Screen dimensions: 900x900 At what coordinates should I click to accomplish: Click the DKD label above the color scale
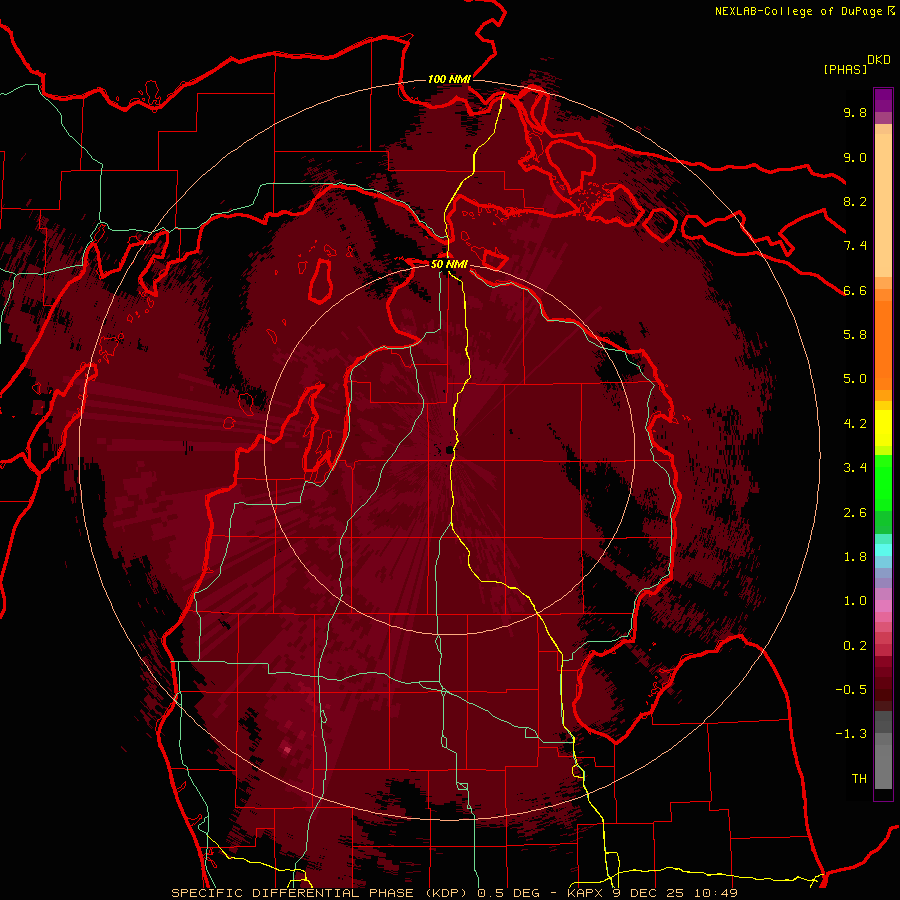(x=879, y=60)
